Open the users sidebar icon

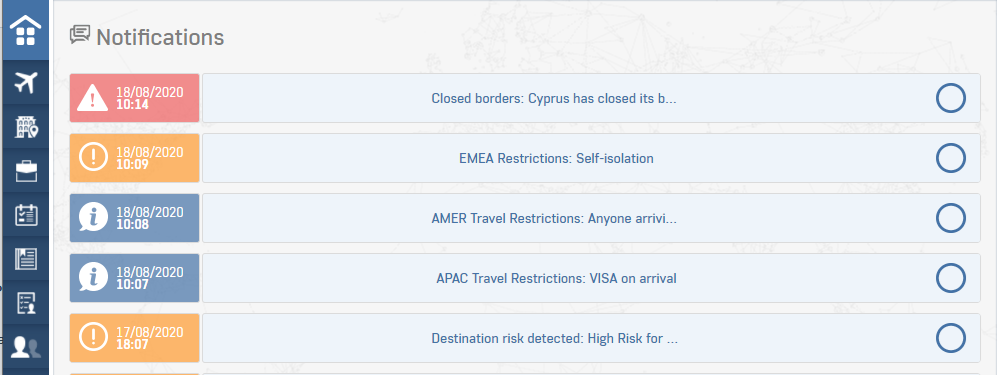25,347
